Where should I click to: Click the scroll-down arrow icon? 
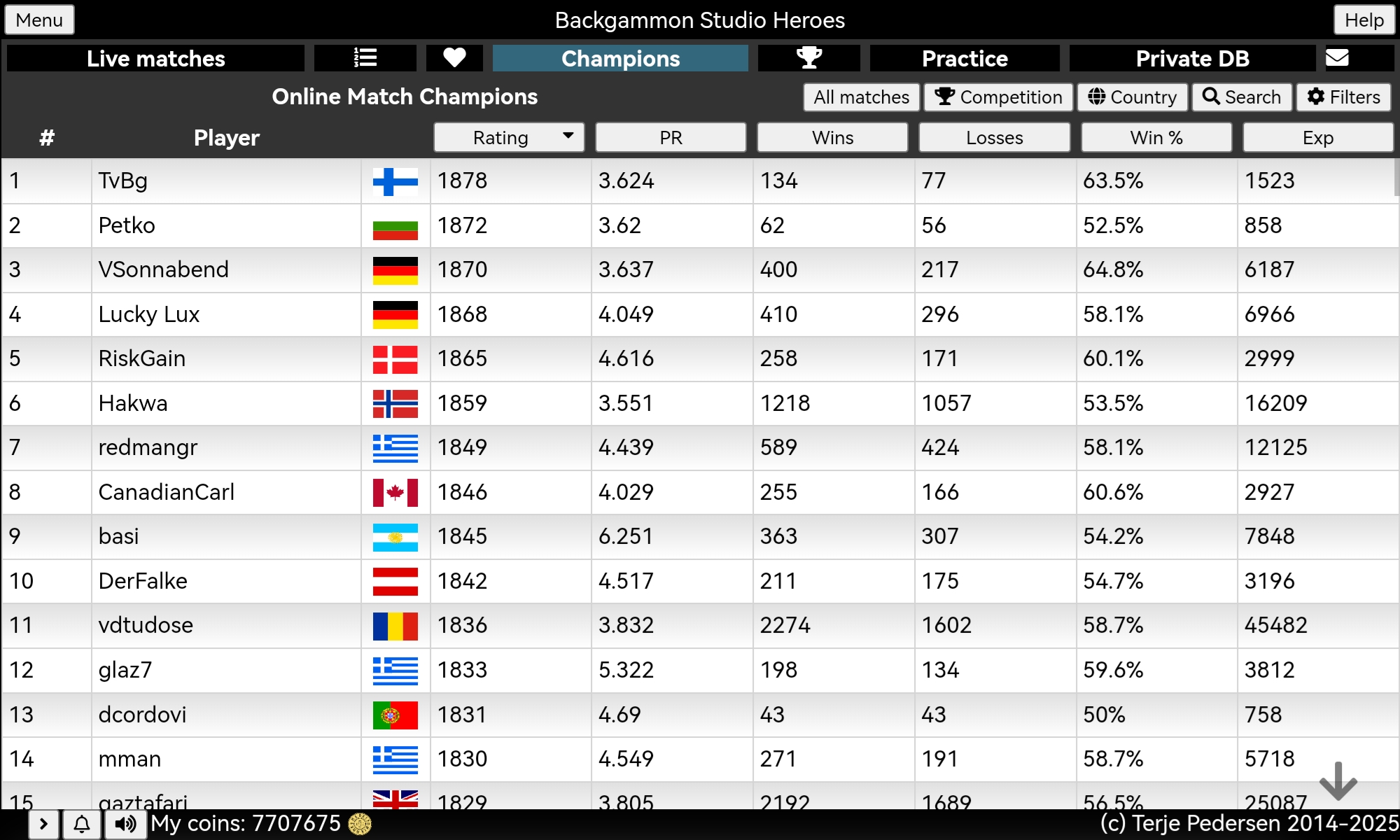[x=1338, y=780]
